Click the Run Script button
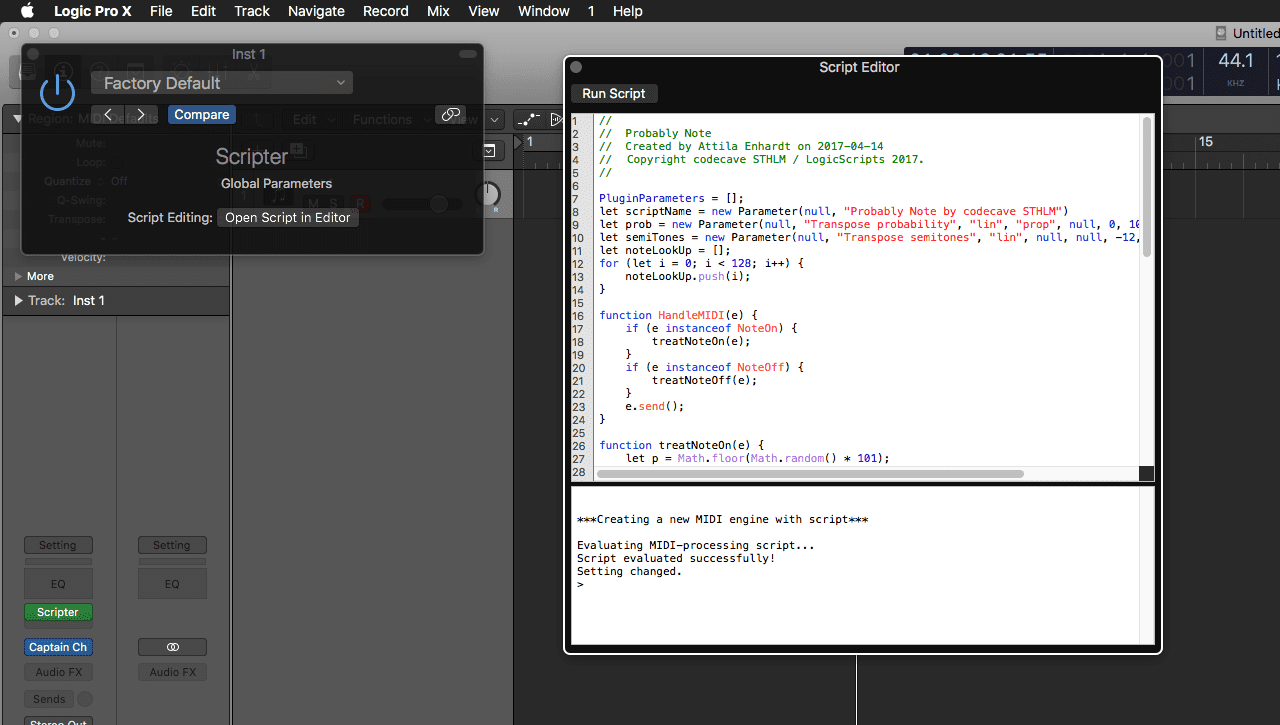Screen dimensions: 1280x725 point(614,94)
